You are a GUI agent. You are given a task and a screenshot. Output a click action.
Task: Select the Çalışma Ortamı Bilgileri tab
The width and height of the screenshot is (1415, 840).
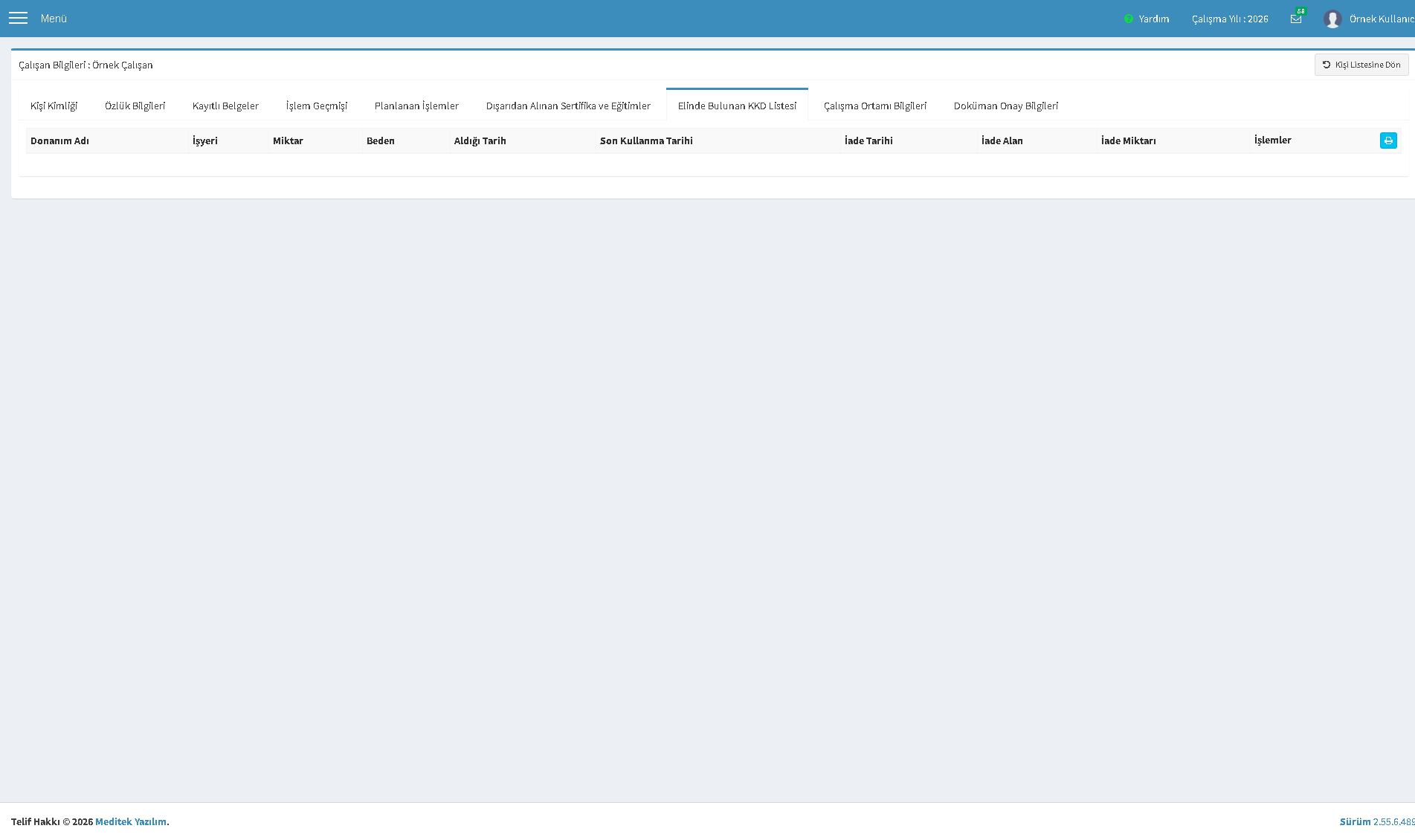(x=875, y=106)
